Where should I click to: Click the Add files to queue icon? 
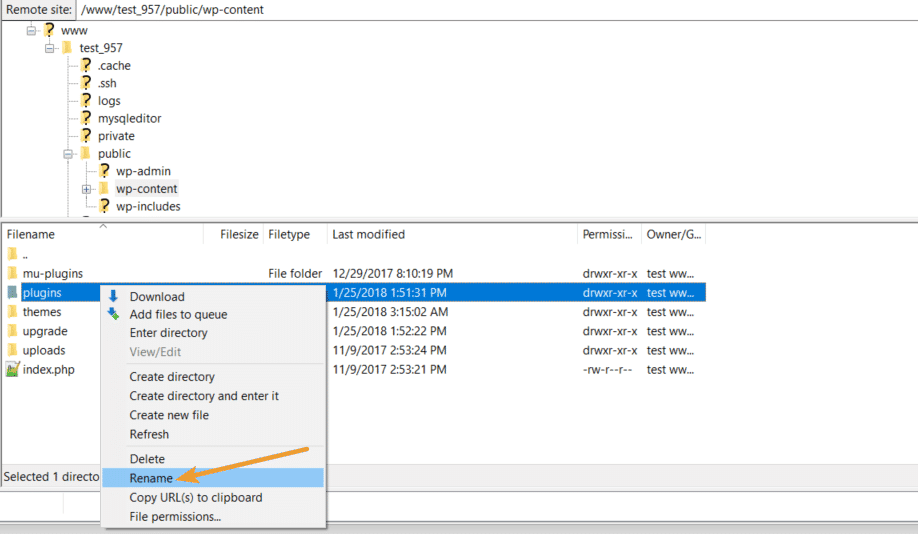coord(113,314)
